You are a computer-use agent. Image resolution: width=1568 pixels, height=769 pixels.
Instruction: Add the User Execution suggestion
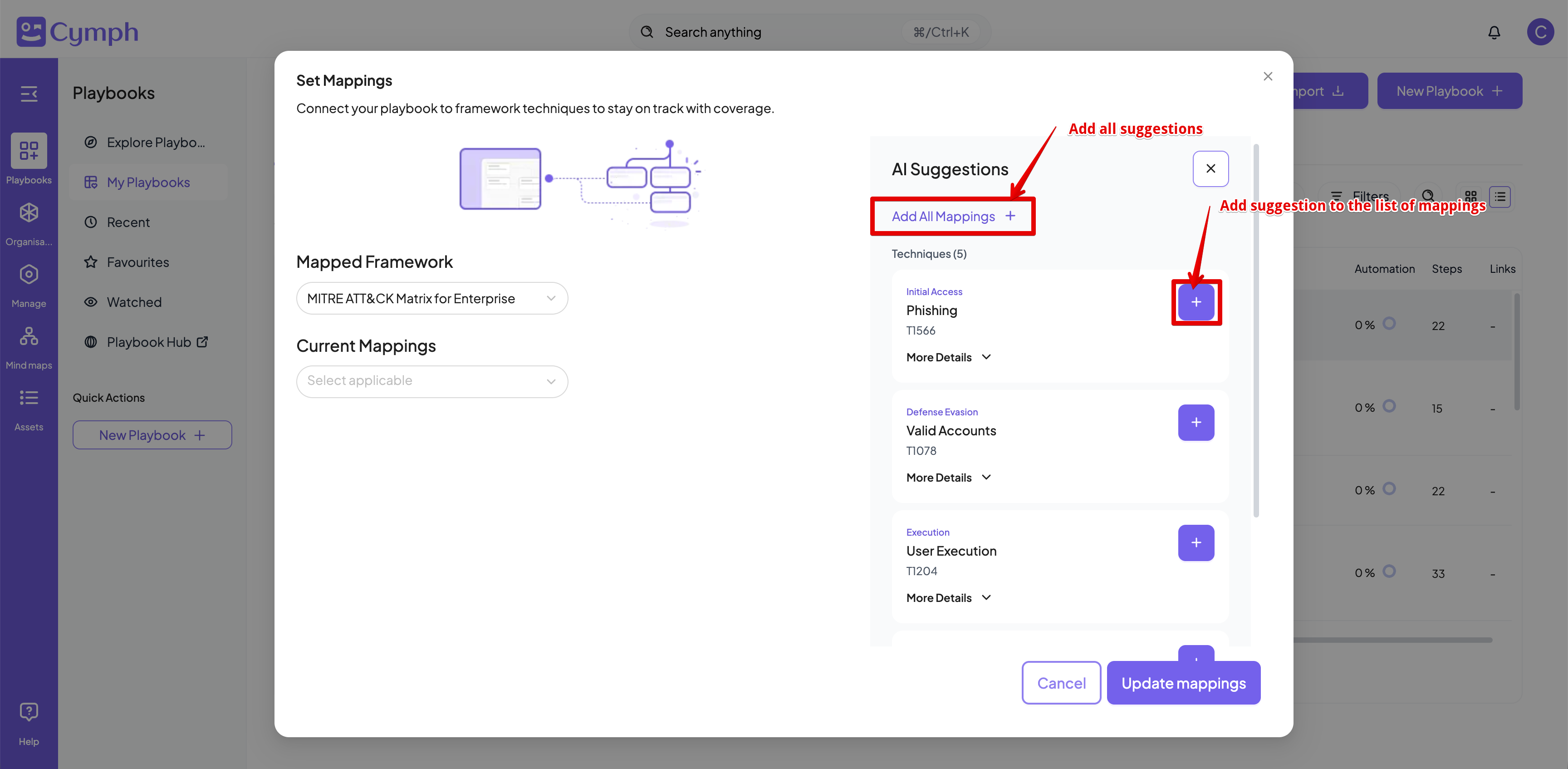tap(1196, 542)
